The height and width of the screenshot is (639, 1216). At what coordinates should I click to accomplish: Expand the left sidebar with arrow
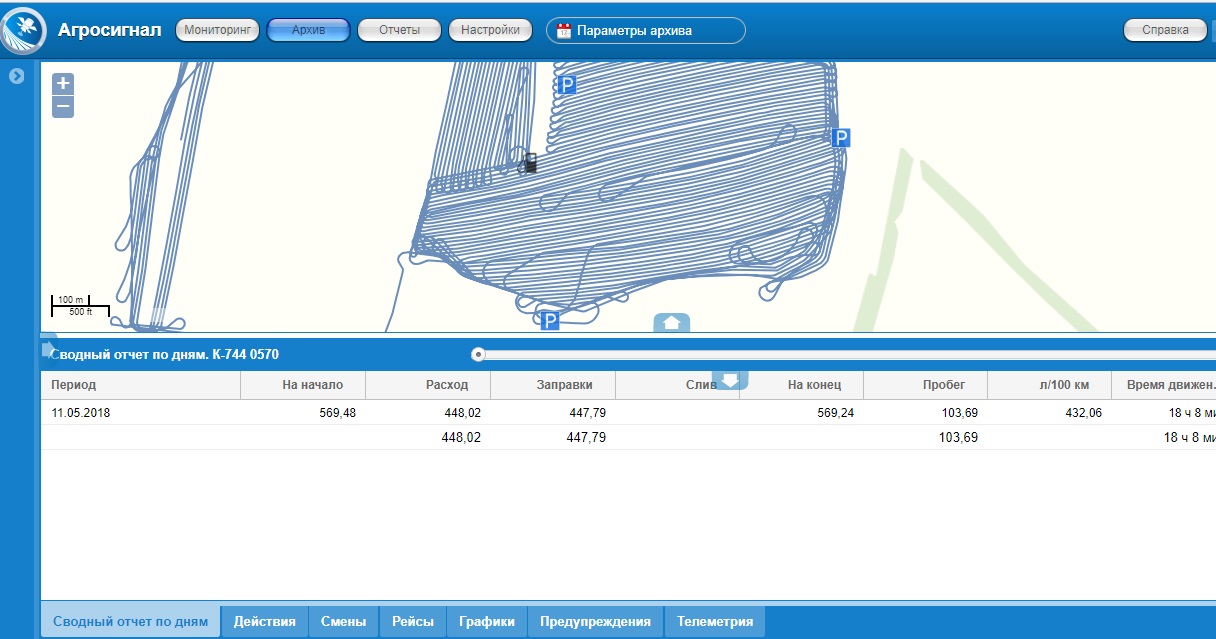click(17, 75)
